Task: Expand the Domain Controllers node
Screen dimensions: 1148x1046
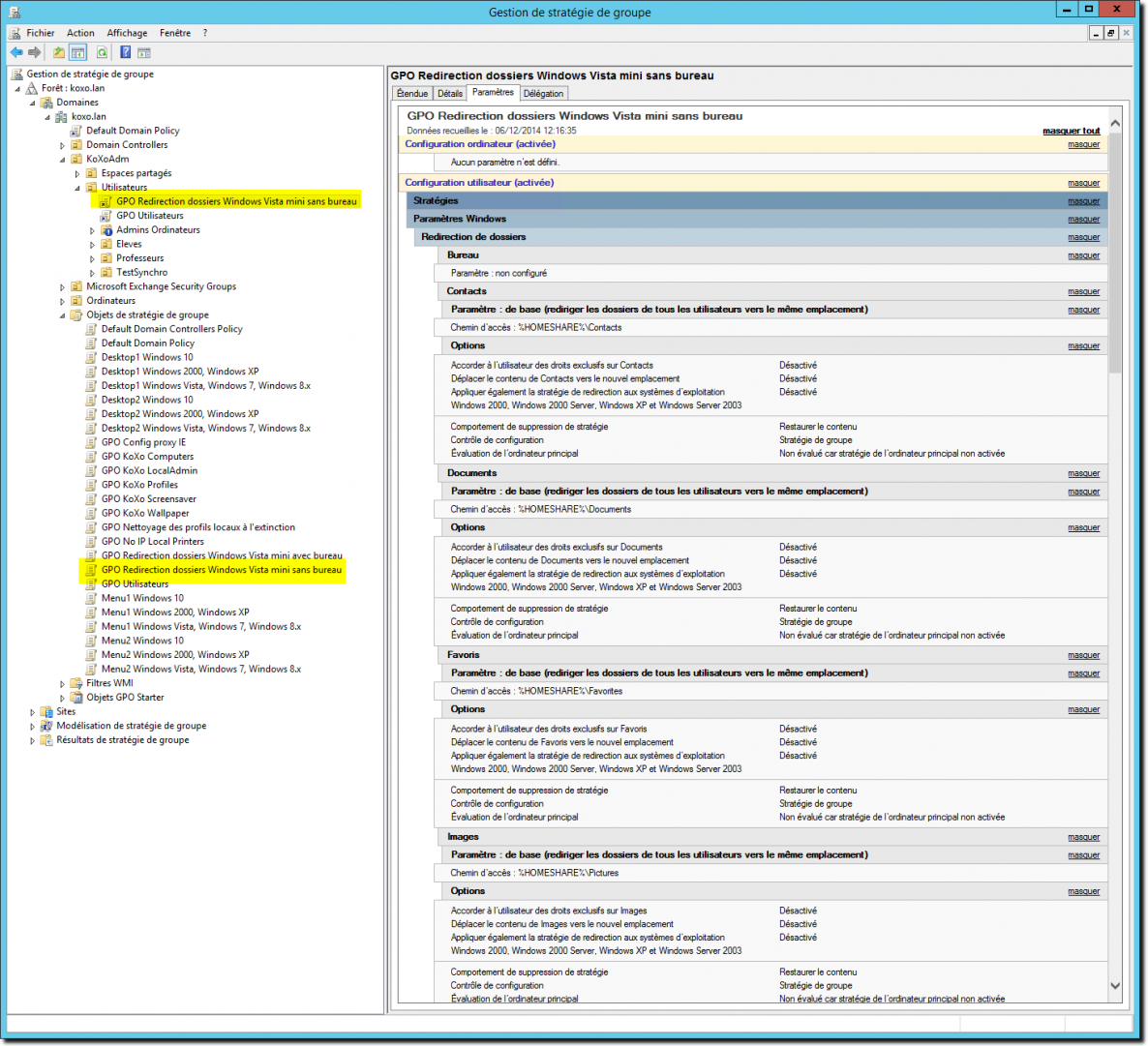Action: click(x=62, y=146)
